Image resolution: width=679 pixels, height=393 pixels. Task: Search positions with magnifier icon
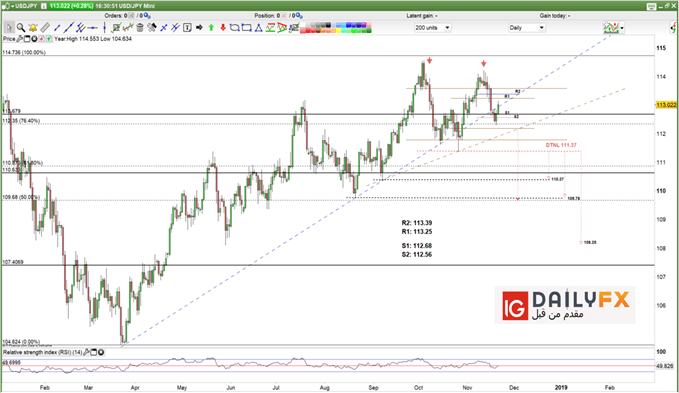coord(299,16)
